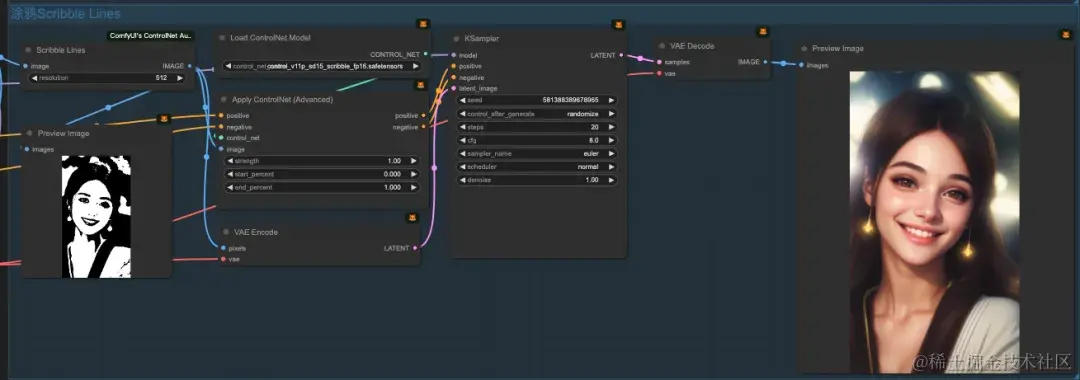
Task: Click the VAE Encode pixels input socket
Action: pyautogui.click(x=222, y=248)
